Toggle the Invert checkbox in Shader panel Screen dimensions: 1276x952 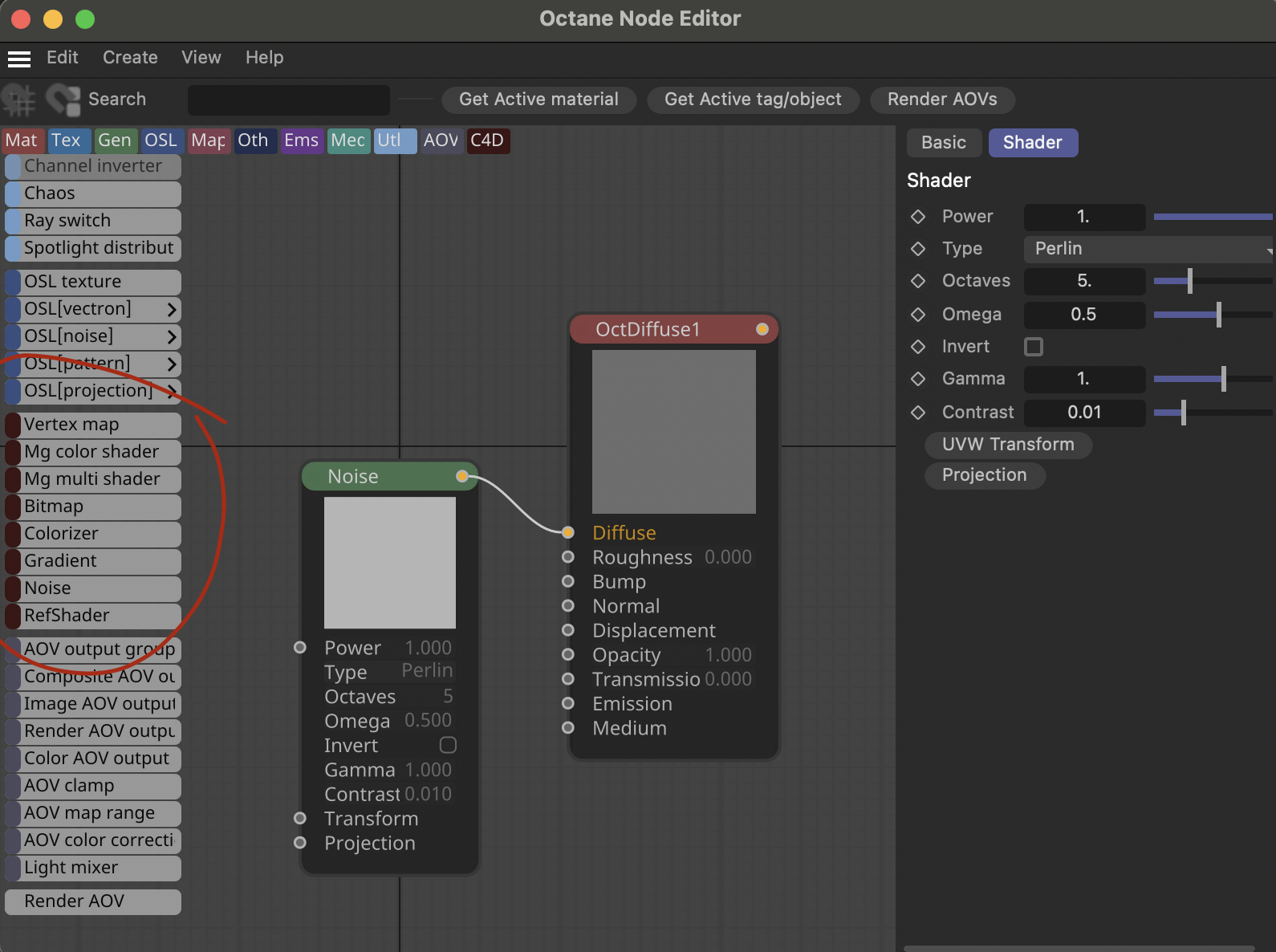pyautogui.click(x=1034, y=347)
